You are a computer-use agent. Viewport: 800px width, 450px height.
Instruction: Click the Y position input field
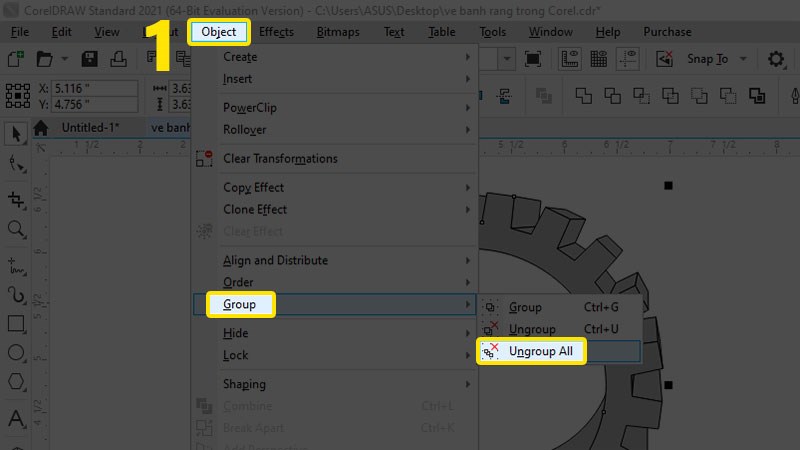click(x=95, y=105)
